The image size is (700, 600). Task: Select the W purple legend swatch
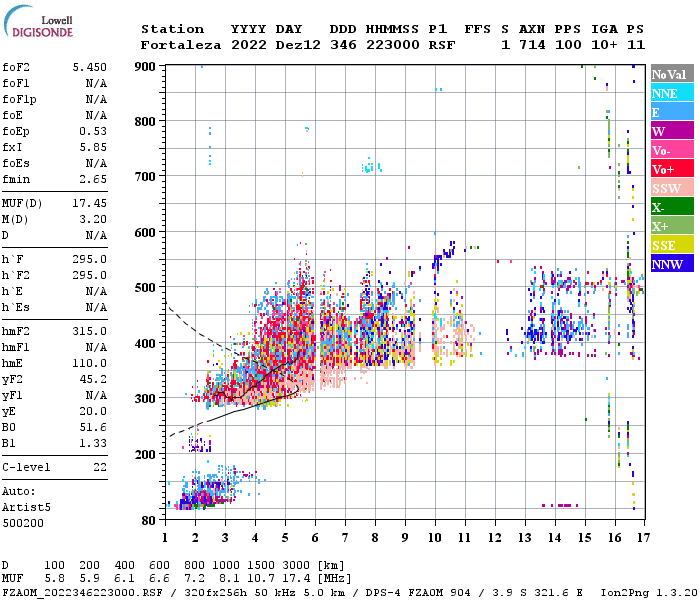point(672,131)
